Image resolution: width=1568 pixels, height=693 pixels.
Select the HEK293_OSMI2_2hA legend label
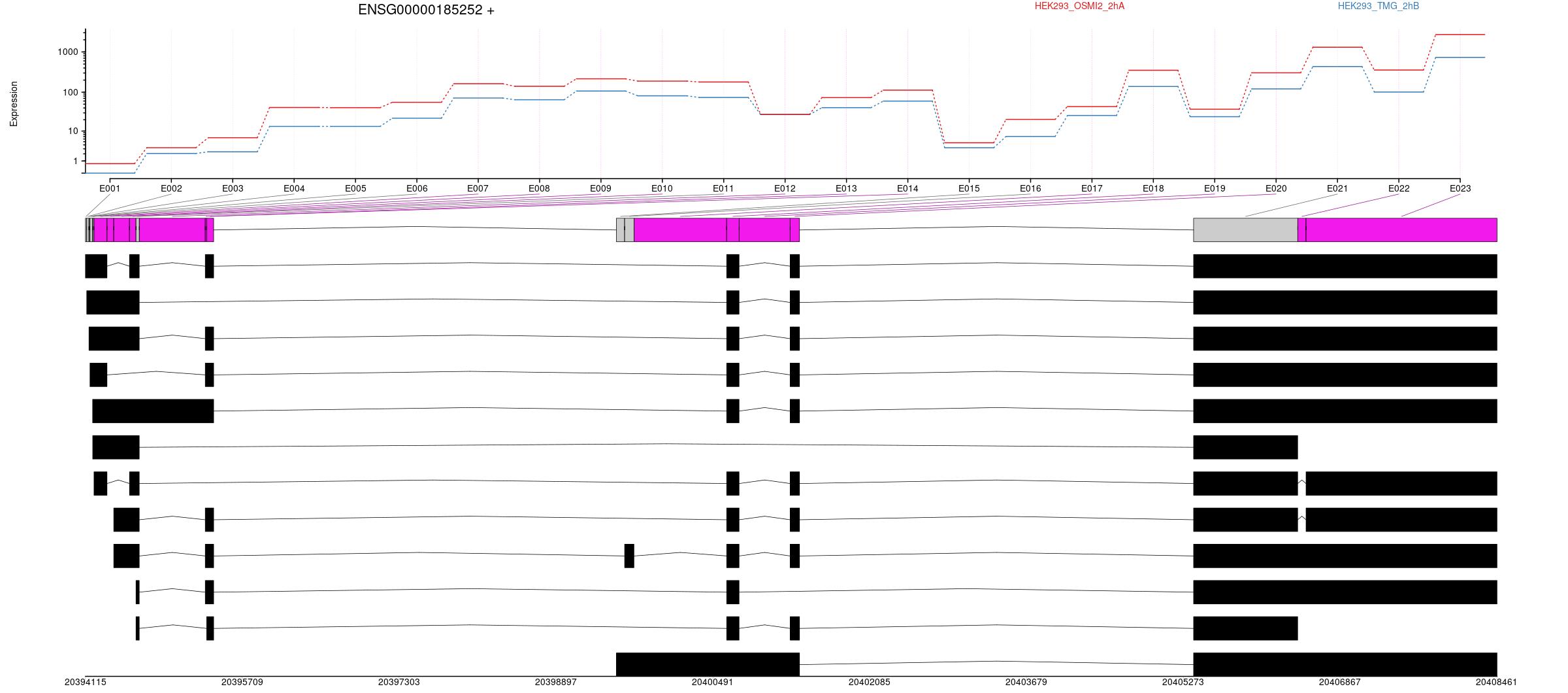1079,6
